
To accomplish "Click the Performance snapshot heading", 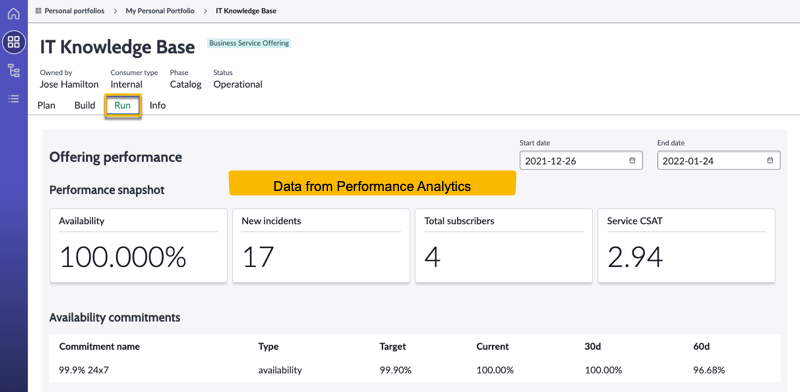I will click(107, 190).
